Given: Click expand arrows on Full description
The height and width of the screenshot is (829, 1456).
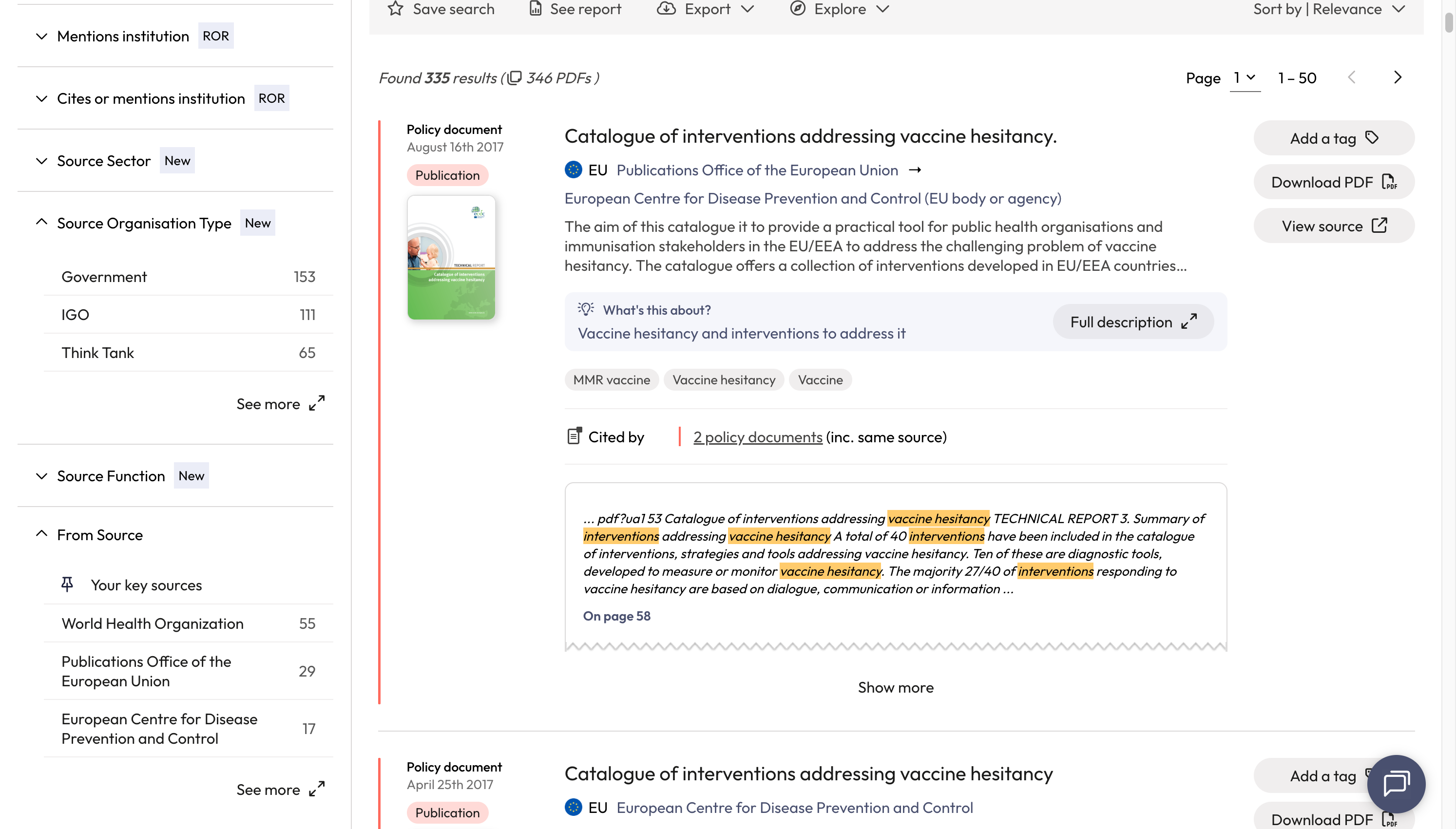Looking at the screenshot, I should (1189, 321).
